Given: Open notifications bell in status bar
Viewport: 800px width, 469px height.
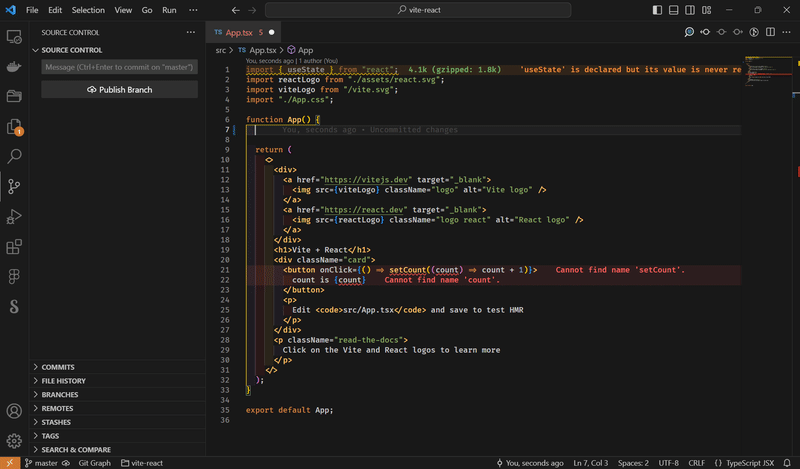Looking at the screenshot, I should [787, 463].
